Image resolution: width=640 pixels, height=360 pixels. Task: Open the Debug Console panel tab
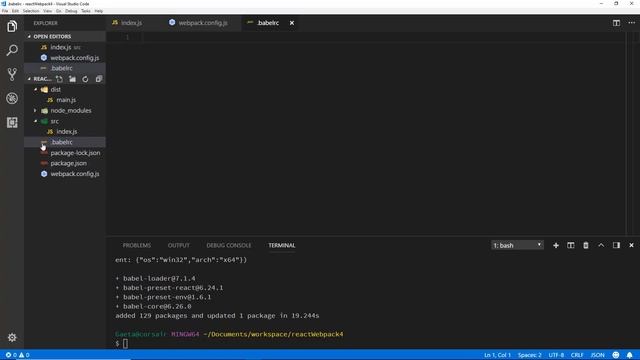coord(229,245)
